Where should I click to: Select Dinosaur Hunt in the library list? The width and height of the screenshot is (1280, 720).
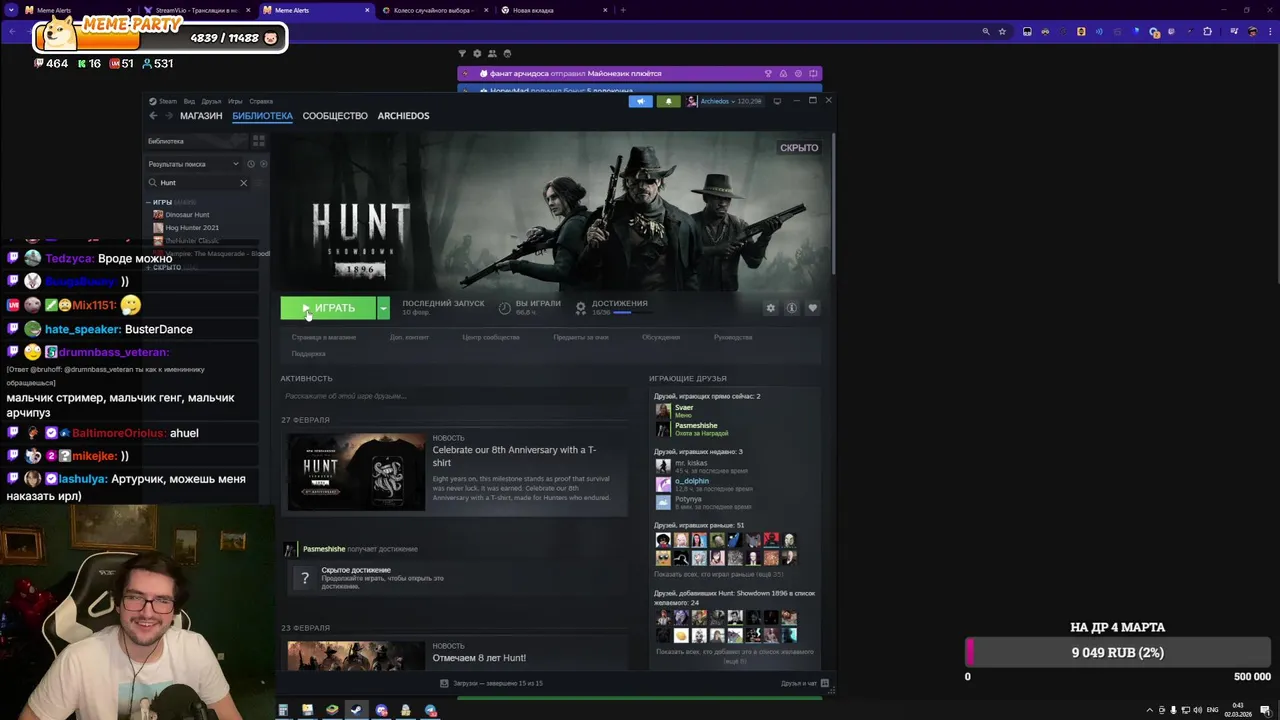187,215
